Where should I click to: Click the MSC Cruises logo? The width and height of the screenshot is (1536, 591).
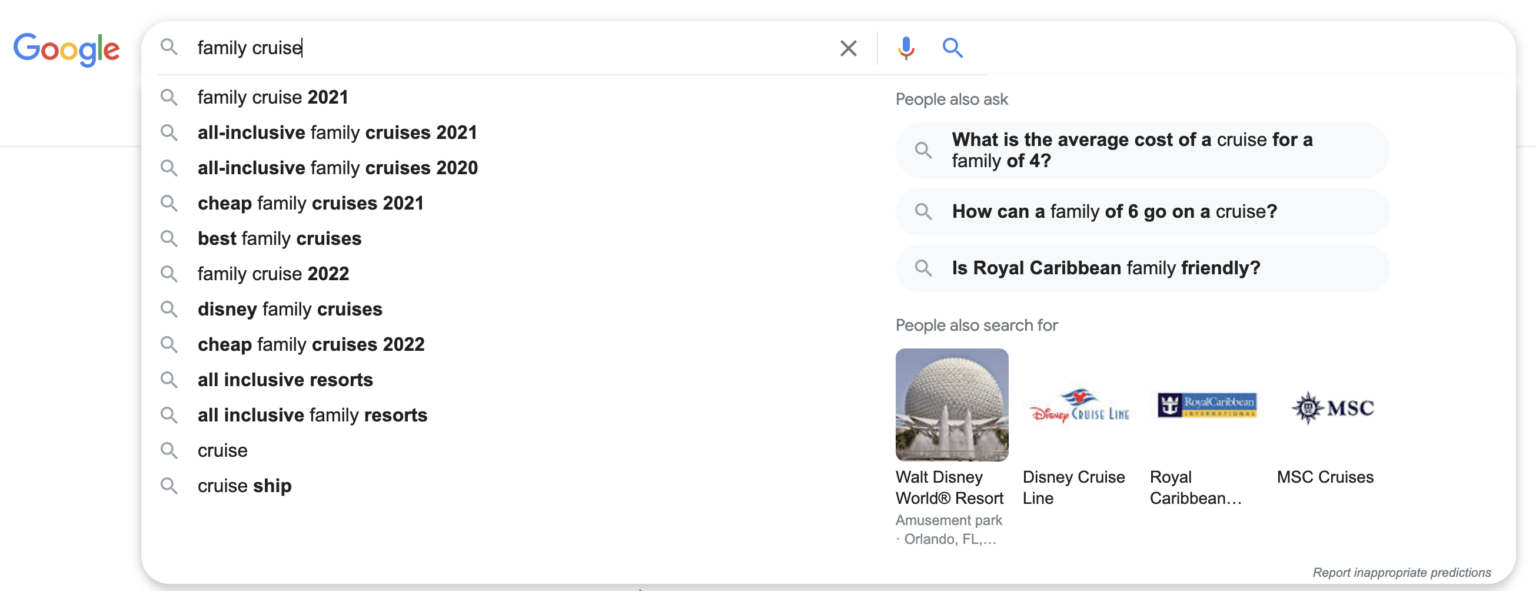coord(1332,407)
